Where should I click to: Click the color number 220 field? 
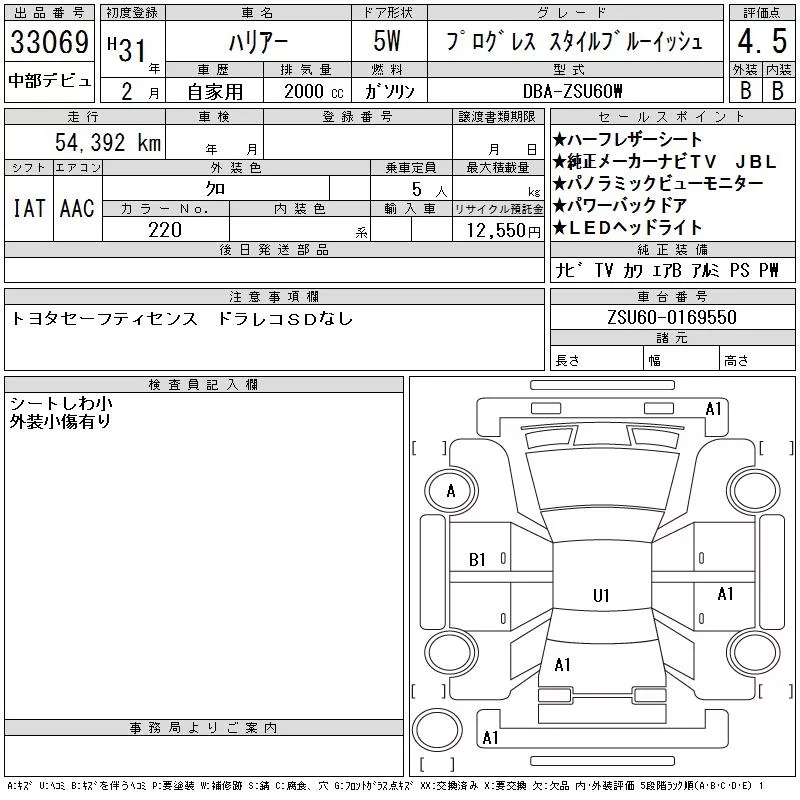(165, 230)
